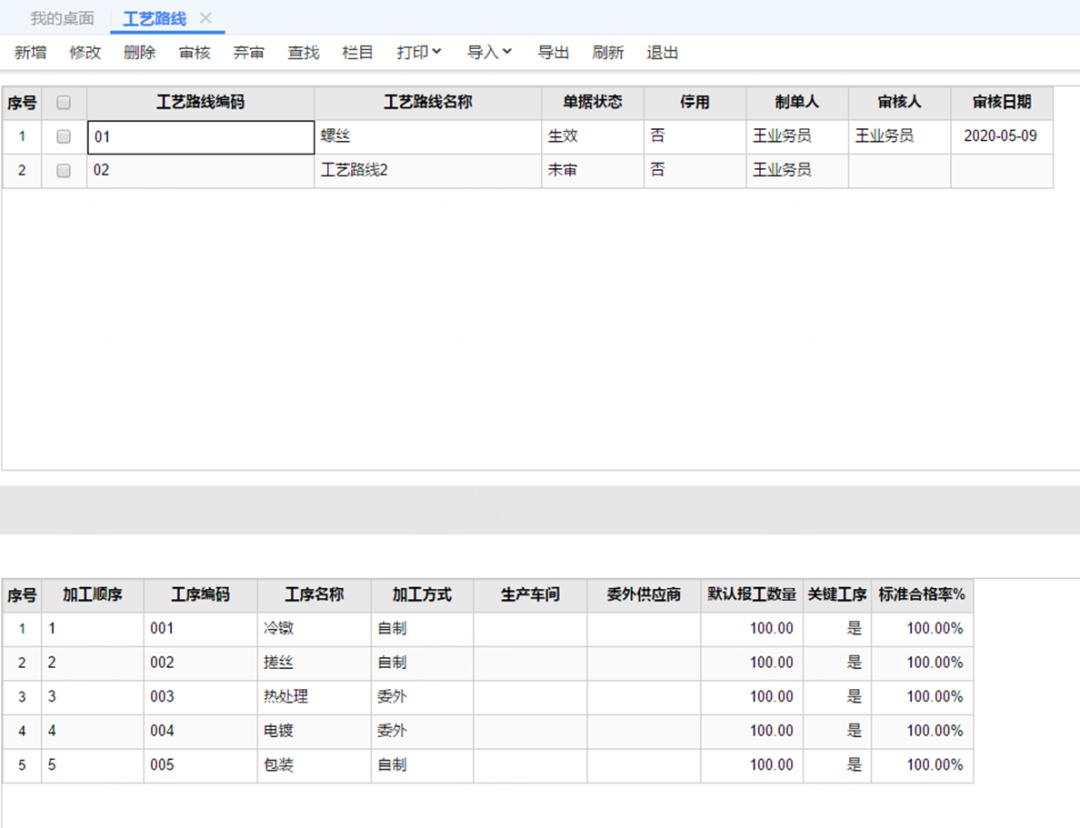Click the 热处理 process name cell

pyautogui.click(x=314, y=697)
